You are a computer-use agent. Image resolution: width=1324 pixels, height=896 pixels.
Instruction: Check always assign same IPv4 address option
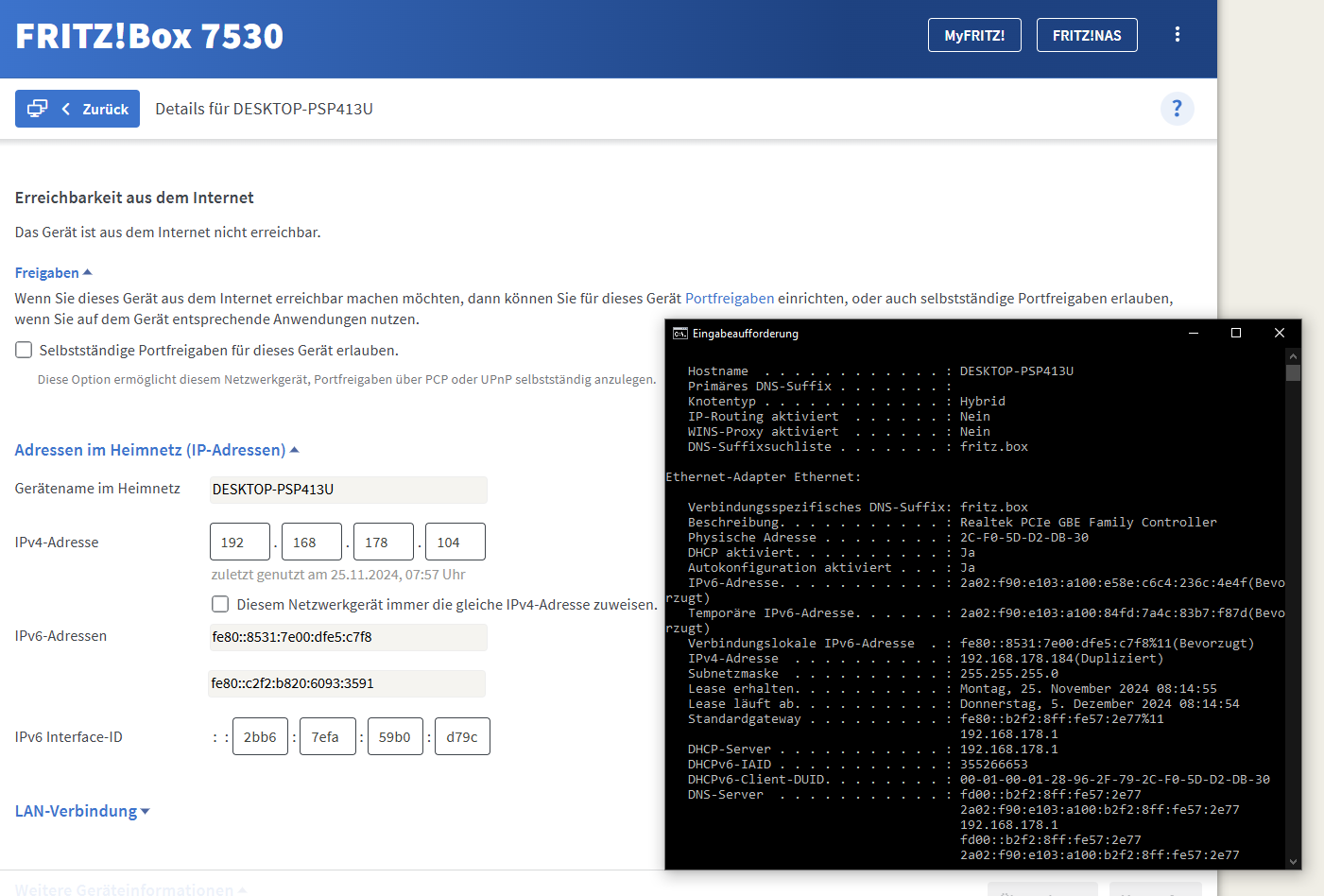220,604
